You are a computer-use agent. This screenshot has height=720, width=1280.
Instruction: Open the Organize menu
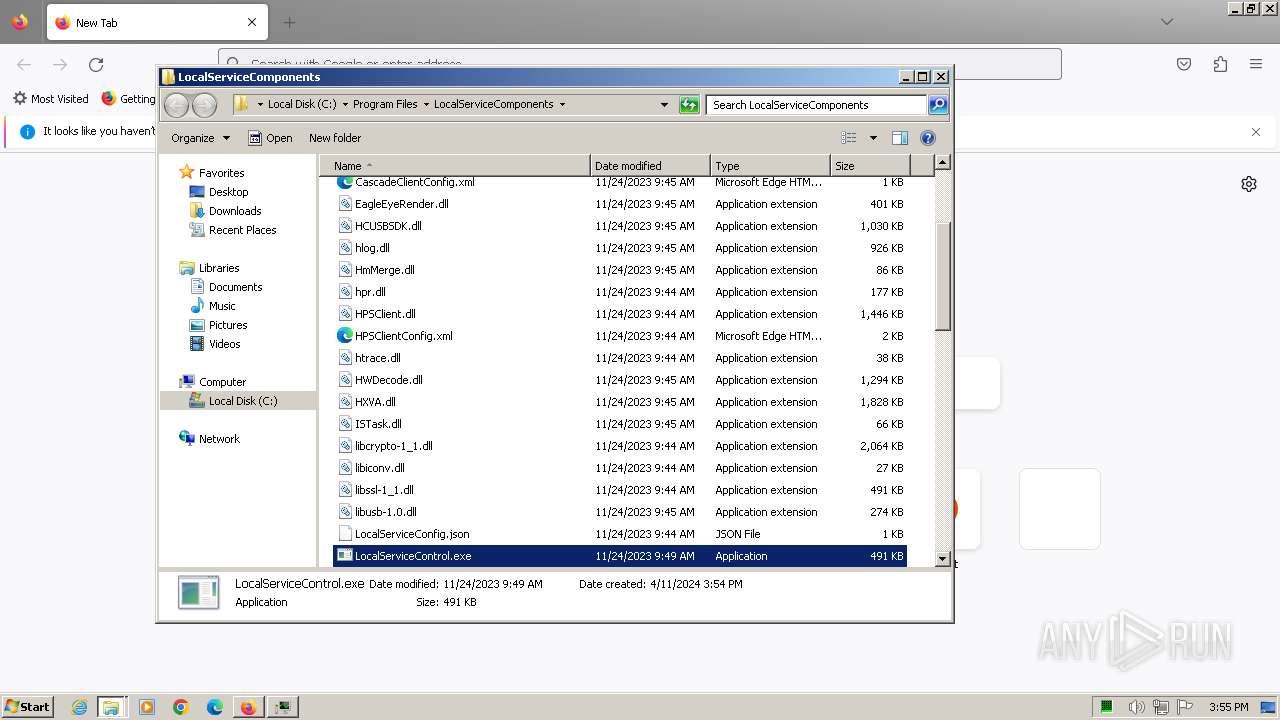pyautogui.click(x=200, y=138)
